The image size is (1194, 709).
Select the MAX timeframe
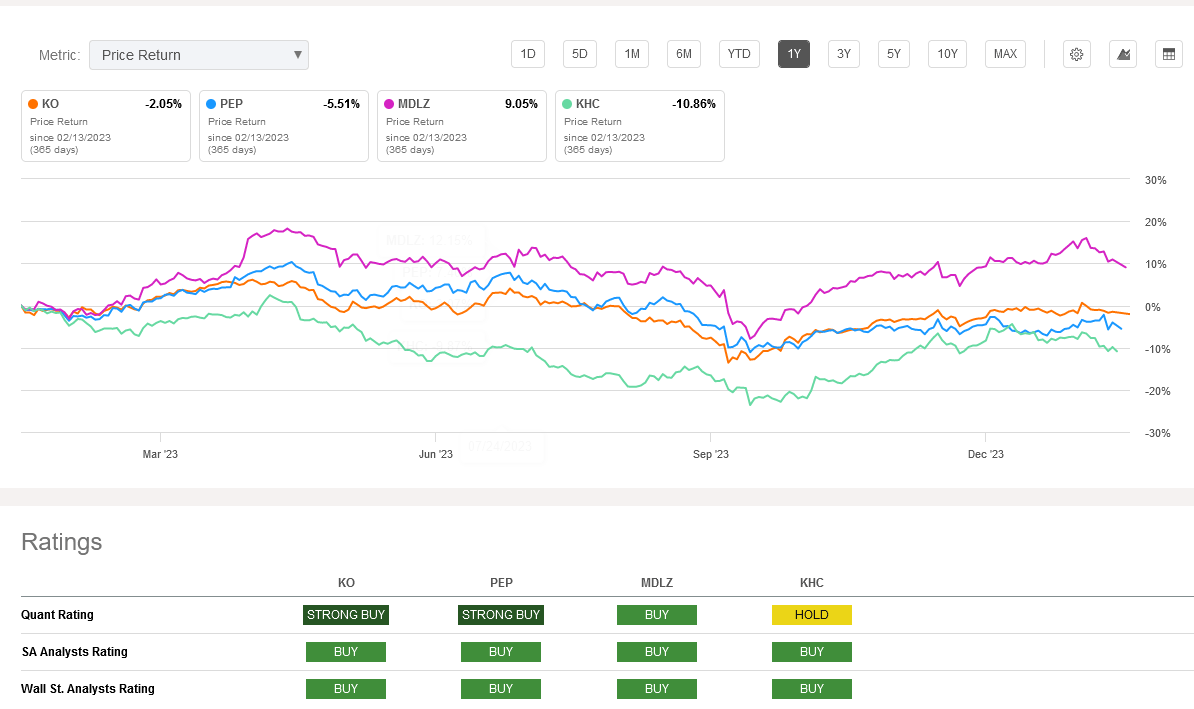pos(1005,54)
